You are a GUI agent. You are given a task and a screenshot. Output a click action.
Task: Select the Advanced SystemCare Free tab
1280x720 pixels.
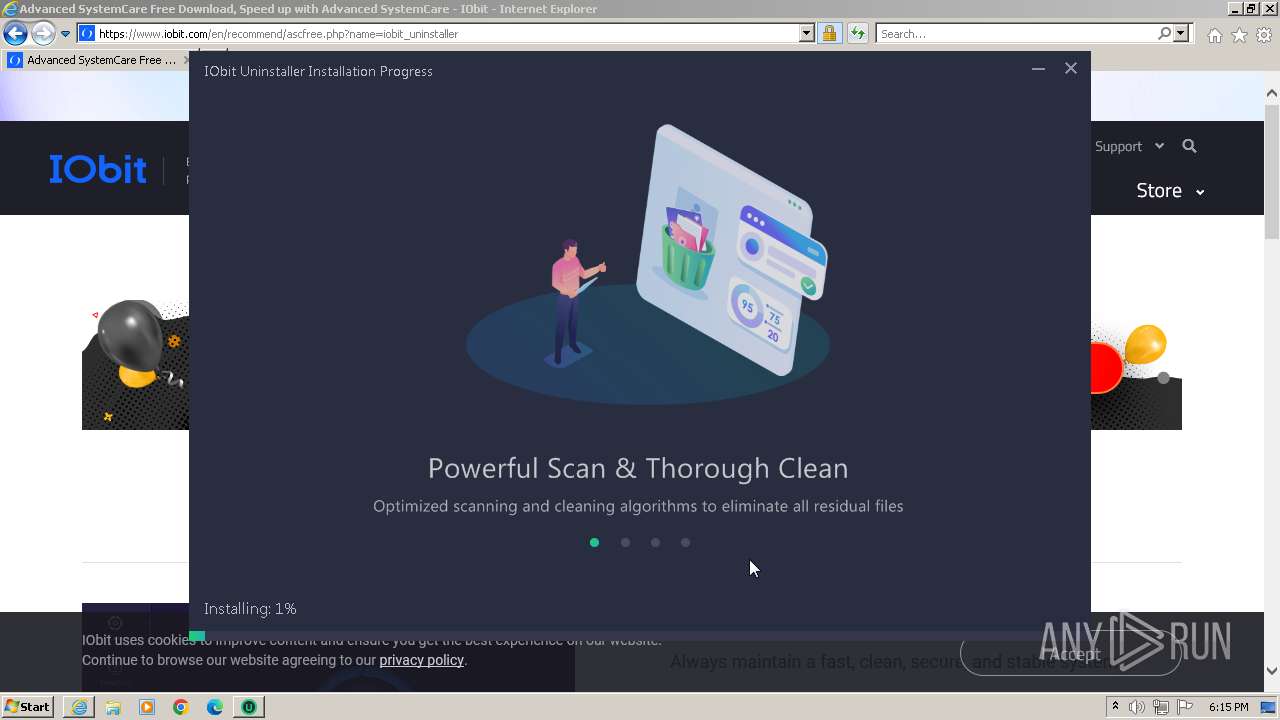pos(95,60)
